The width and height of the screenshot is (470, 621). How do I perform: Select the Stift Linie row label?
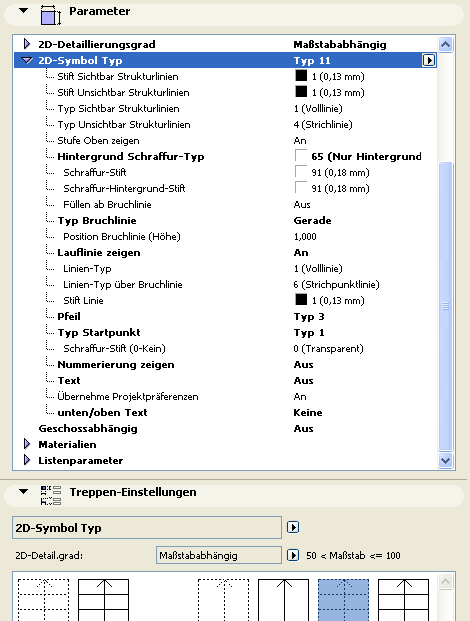(83, 301)
